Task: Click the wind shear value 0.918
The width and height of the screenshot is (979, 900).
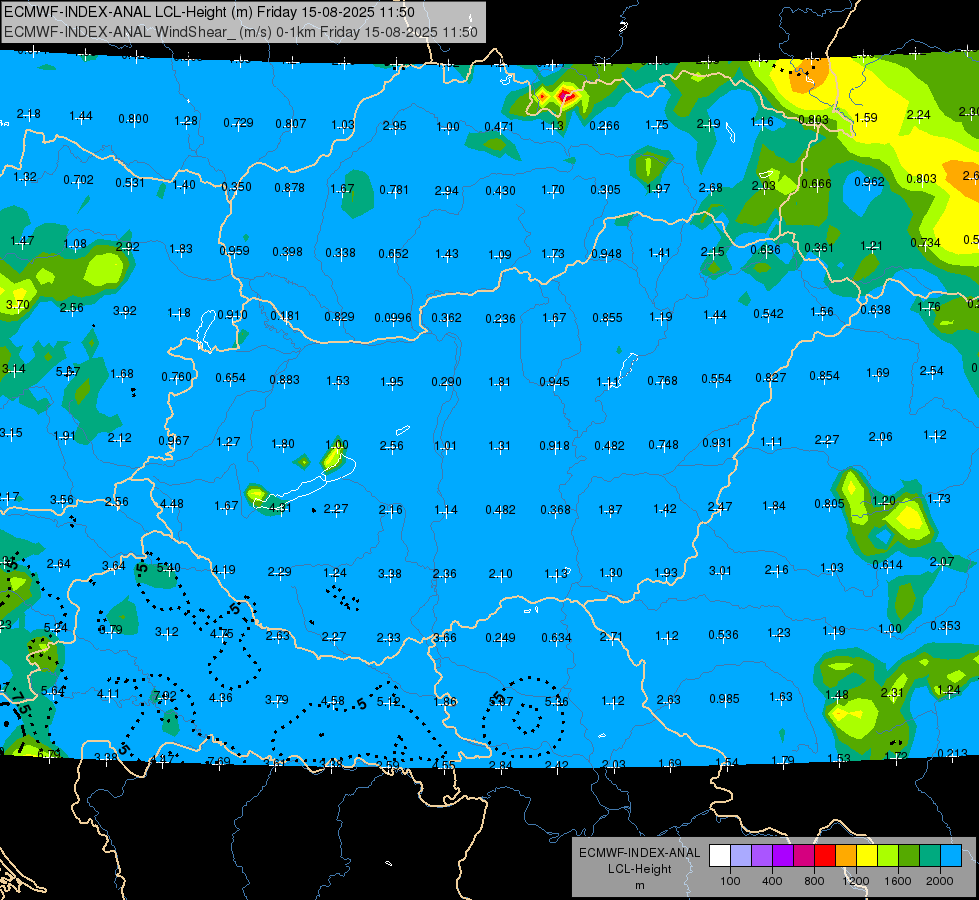Action: [554, 445]
